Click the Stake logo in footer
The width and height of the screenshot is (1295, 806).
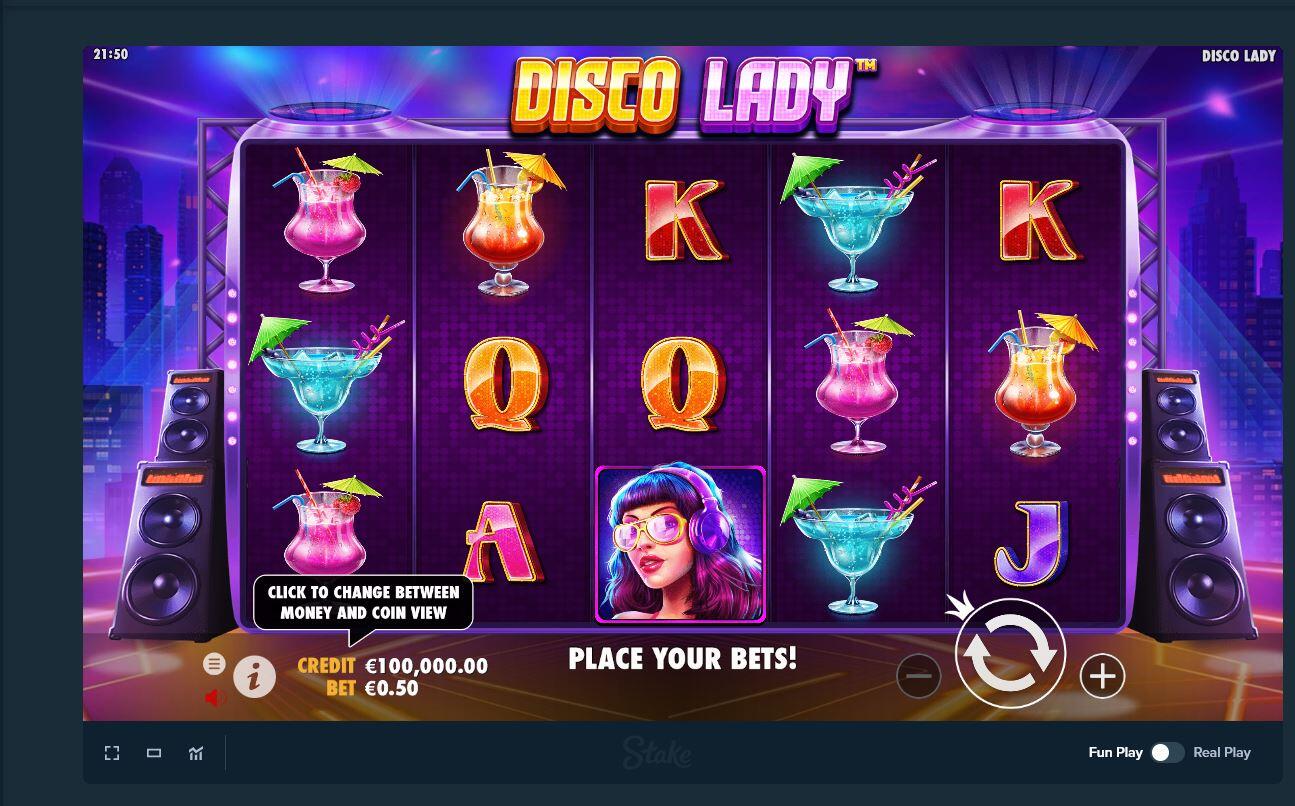click(656, 753)
